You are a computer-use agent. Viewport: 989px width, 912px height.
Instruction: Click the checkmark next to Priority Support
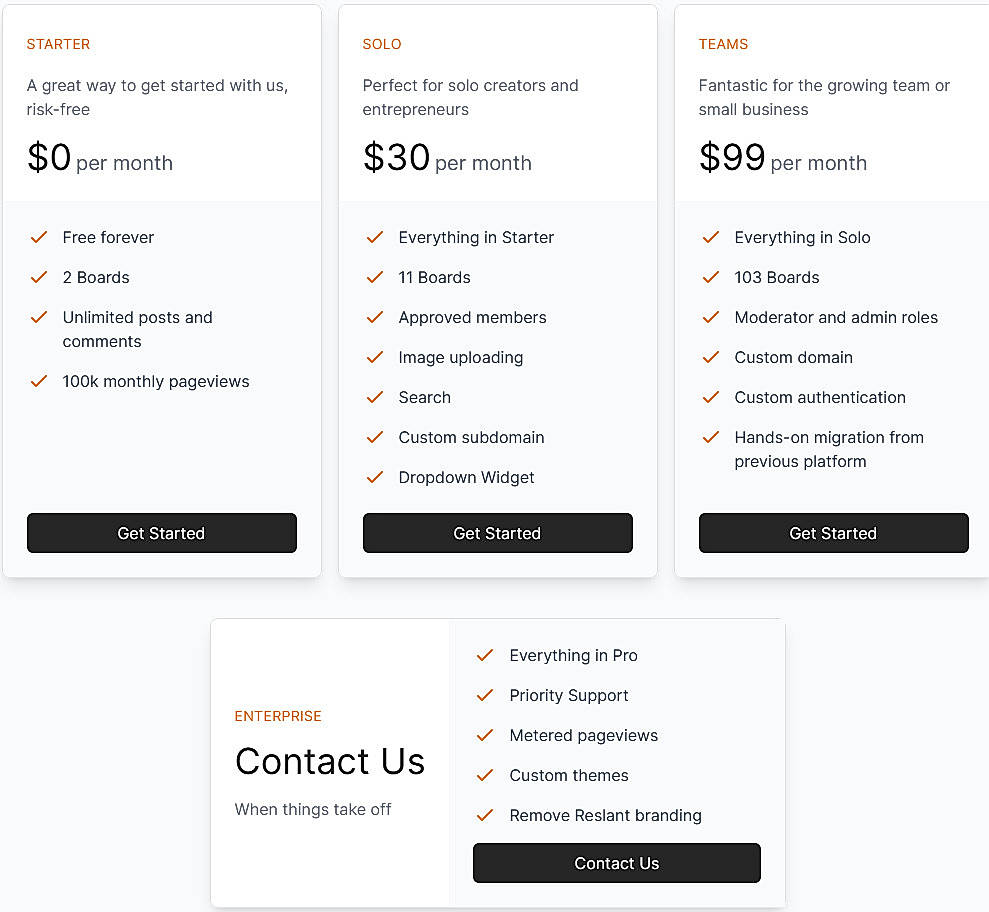click(485, 695)
